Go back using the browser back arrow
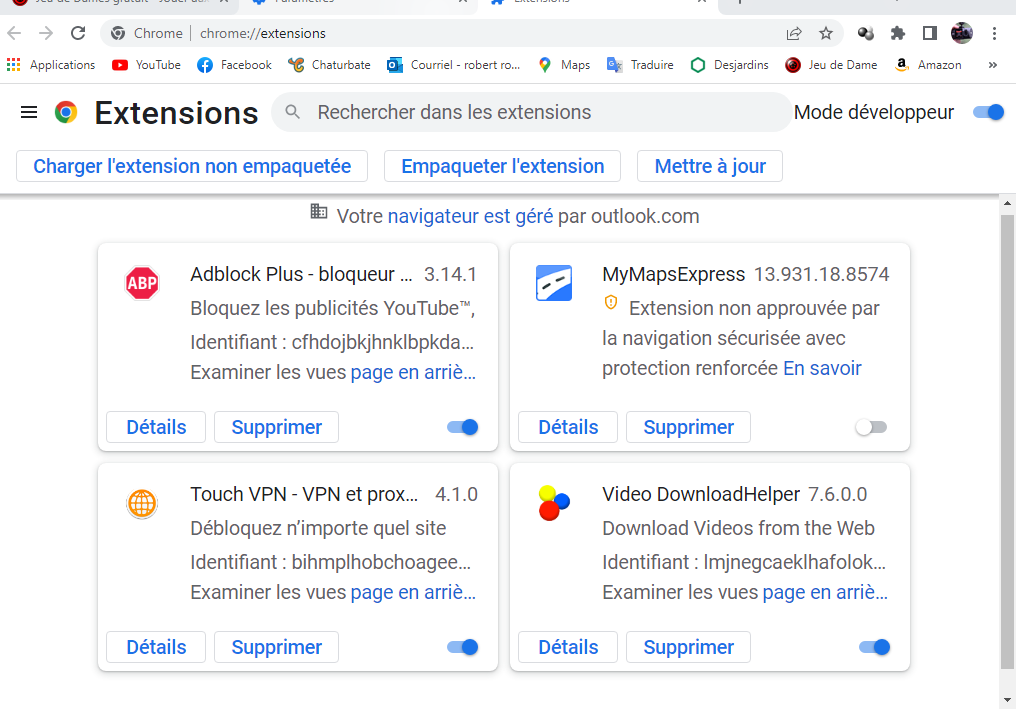 tap(14, 33)
